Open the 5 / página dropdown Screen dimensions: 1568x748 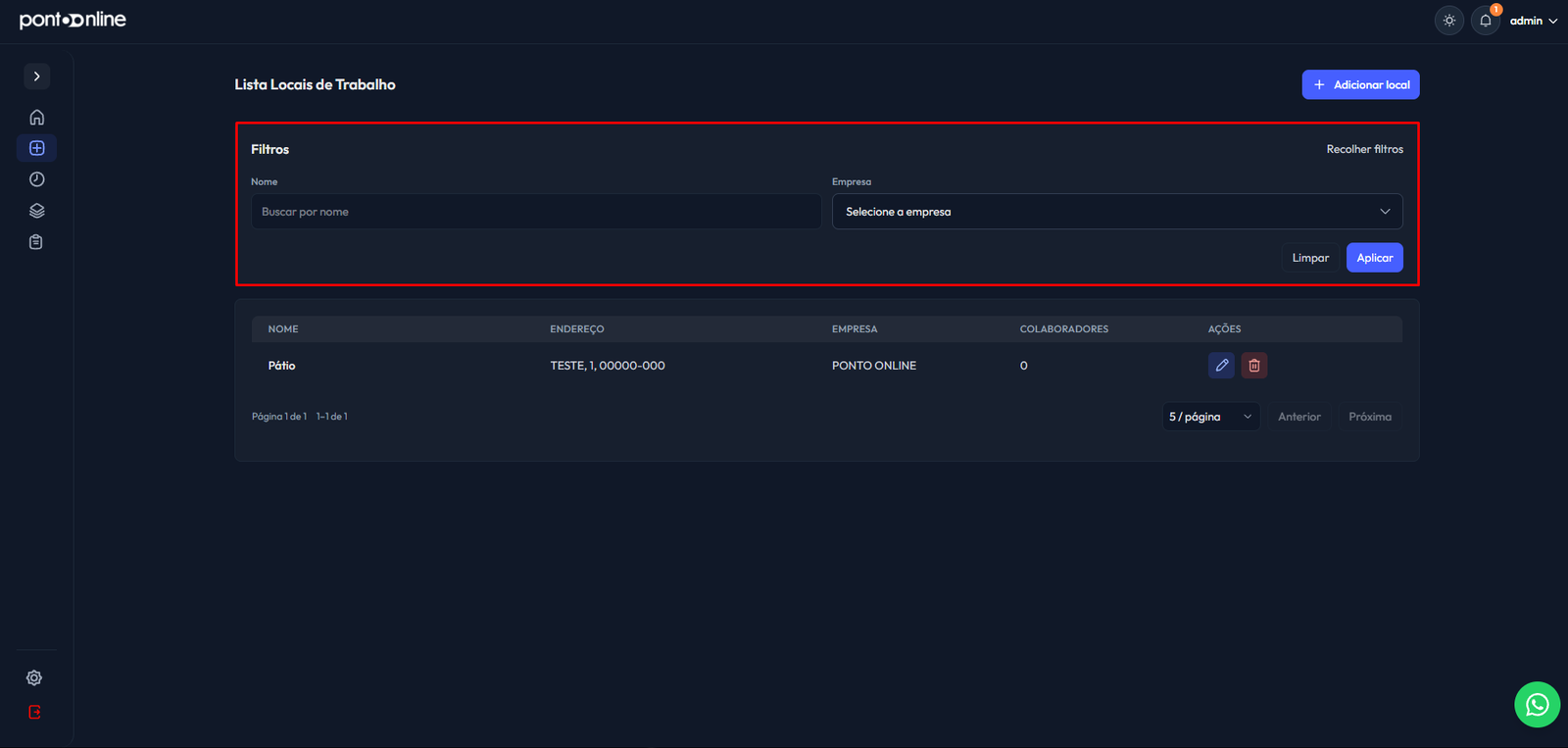(1210, 417)
